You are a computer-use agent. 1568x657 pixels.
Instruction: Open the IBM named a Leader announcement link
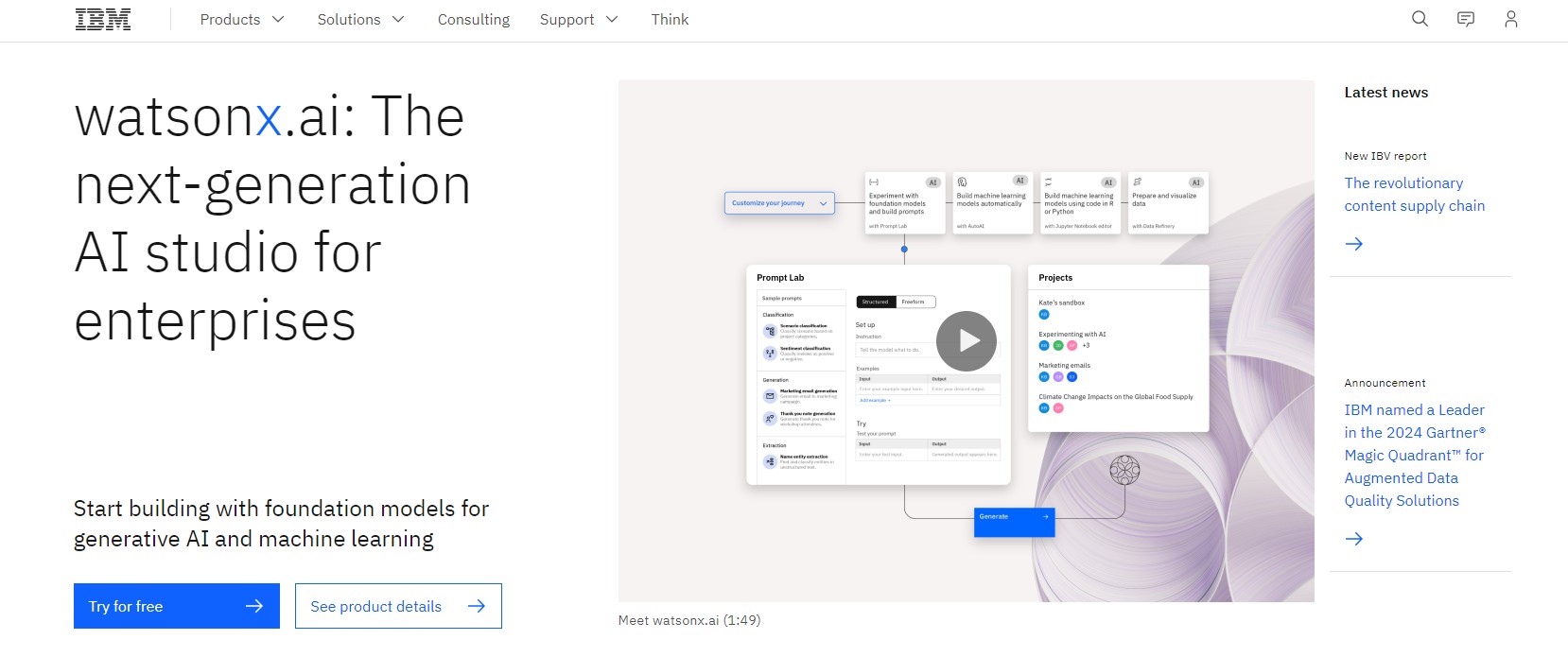[1415, 455]
